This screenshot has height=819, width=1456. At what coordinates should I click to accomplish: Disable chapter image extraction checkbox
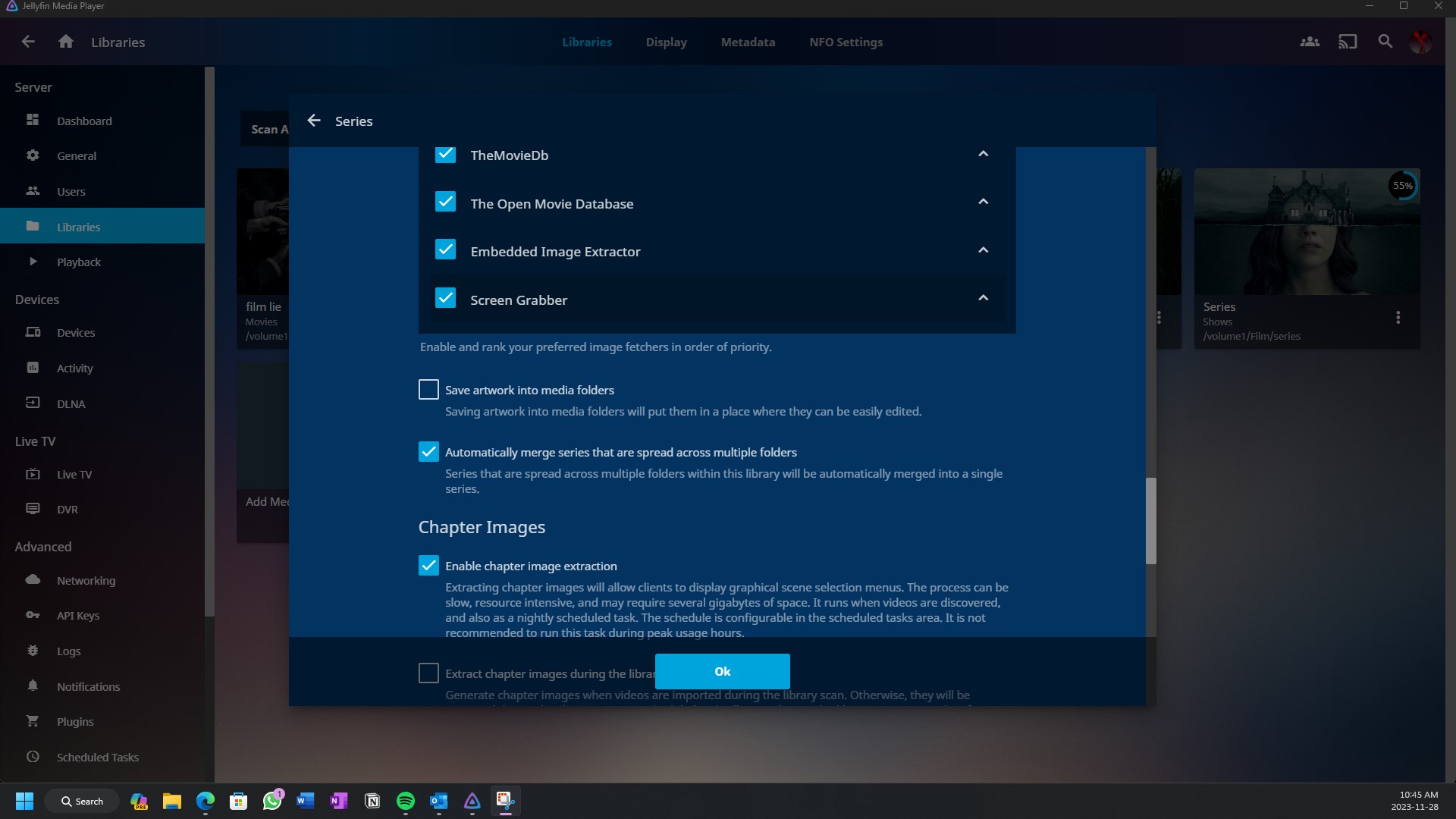click(428, 566)
